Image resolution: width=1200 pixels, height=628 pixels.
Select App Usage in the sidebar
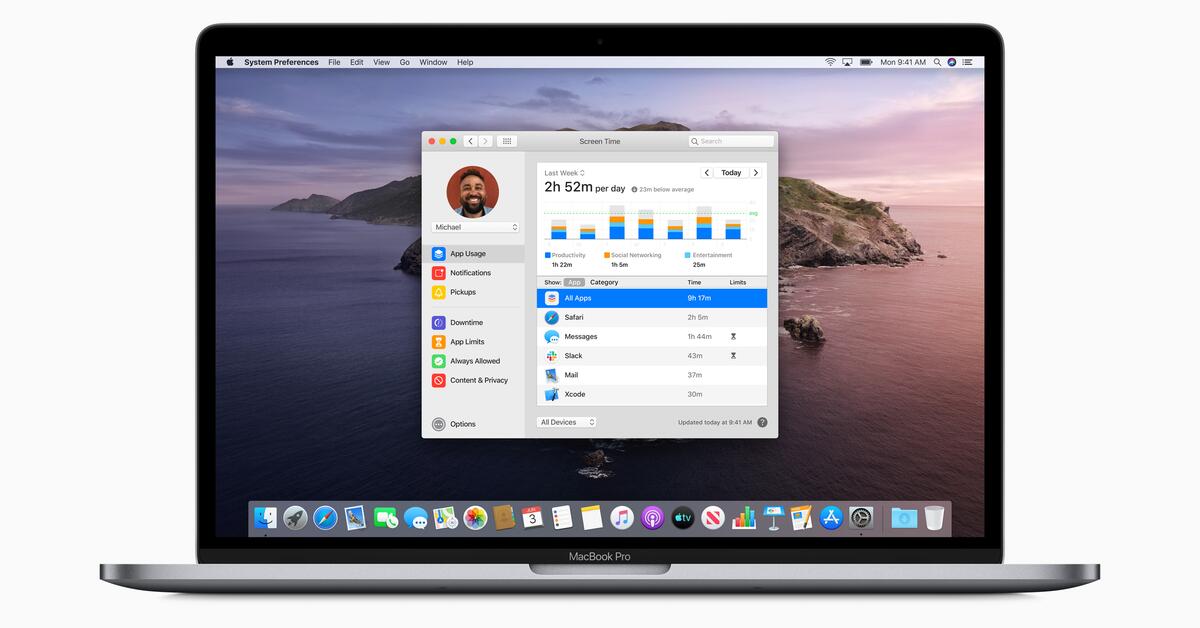coord(470,253)
